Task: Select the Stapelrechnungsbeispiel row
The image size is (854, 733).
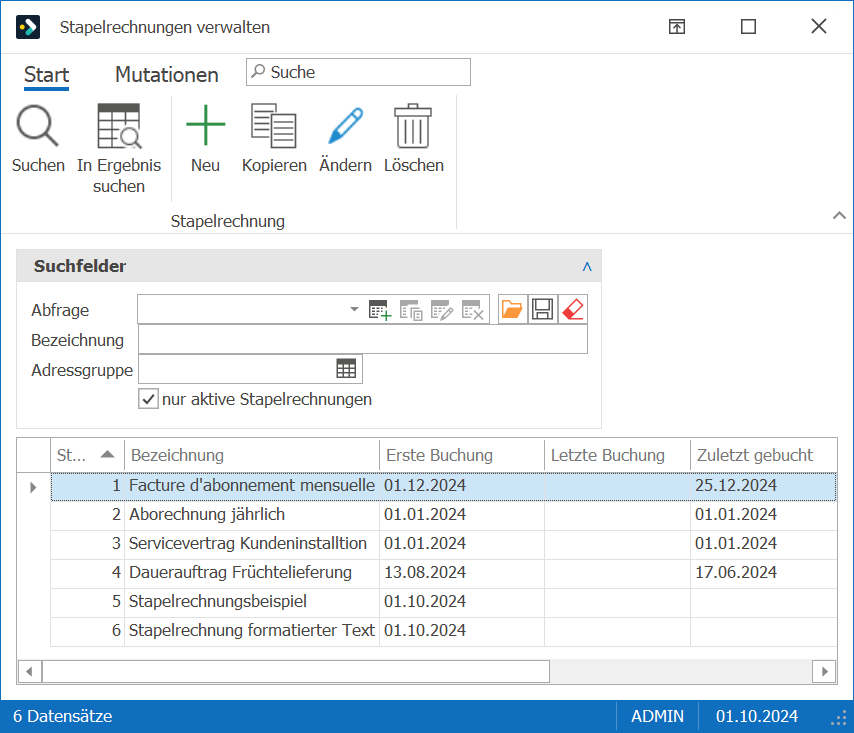Action: (444, 601)
